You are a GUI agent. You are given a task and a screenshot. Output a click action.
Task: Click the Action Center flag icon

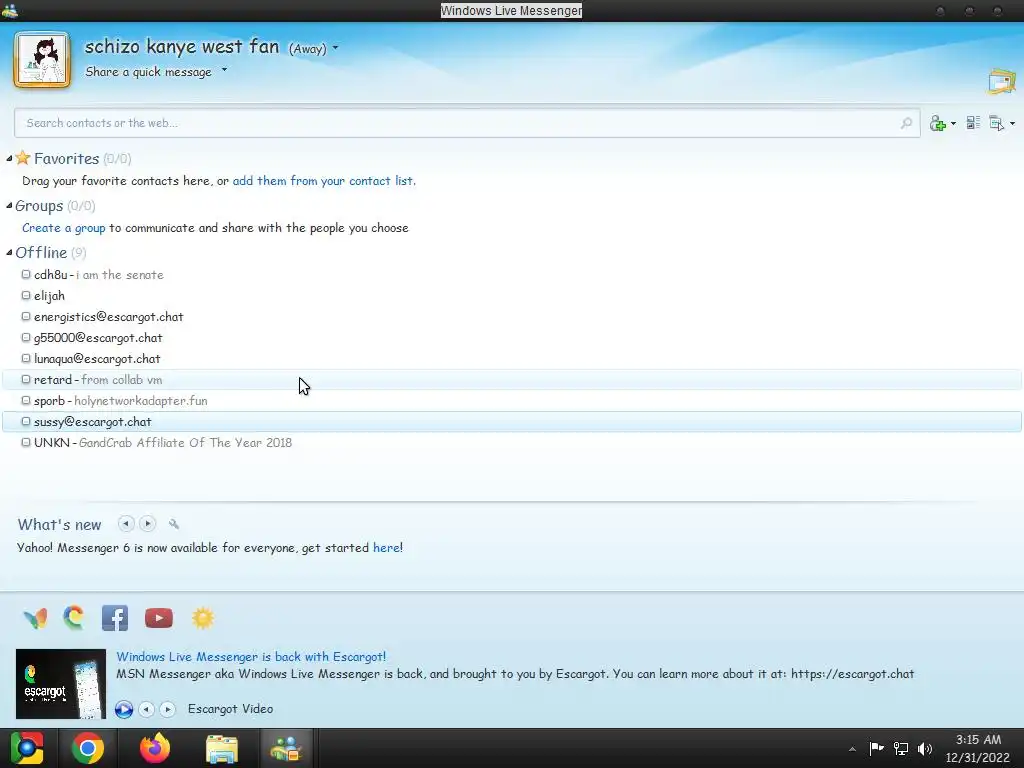point(876,748)
